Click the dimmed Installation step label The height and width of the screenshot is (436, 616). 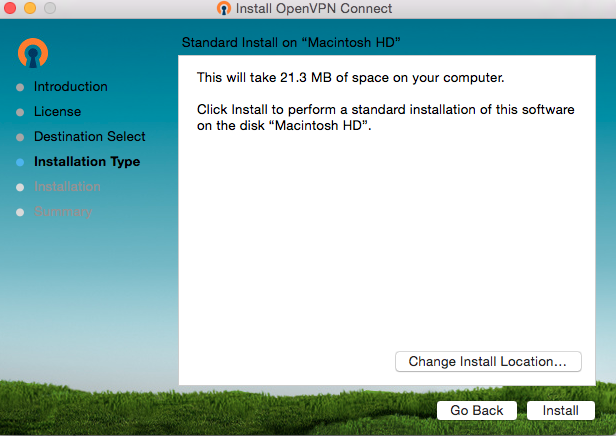tap(67, 186)
